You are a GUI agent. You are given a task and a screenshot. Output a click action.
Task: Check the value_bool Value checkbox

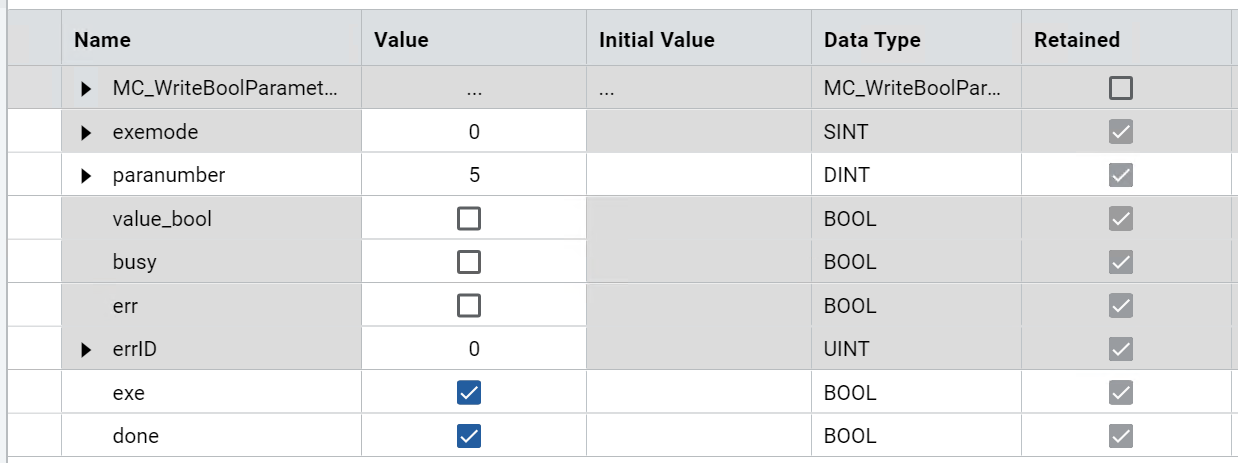pos(468,218)
